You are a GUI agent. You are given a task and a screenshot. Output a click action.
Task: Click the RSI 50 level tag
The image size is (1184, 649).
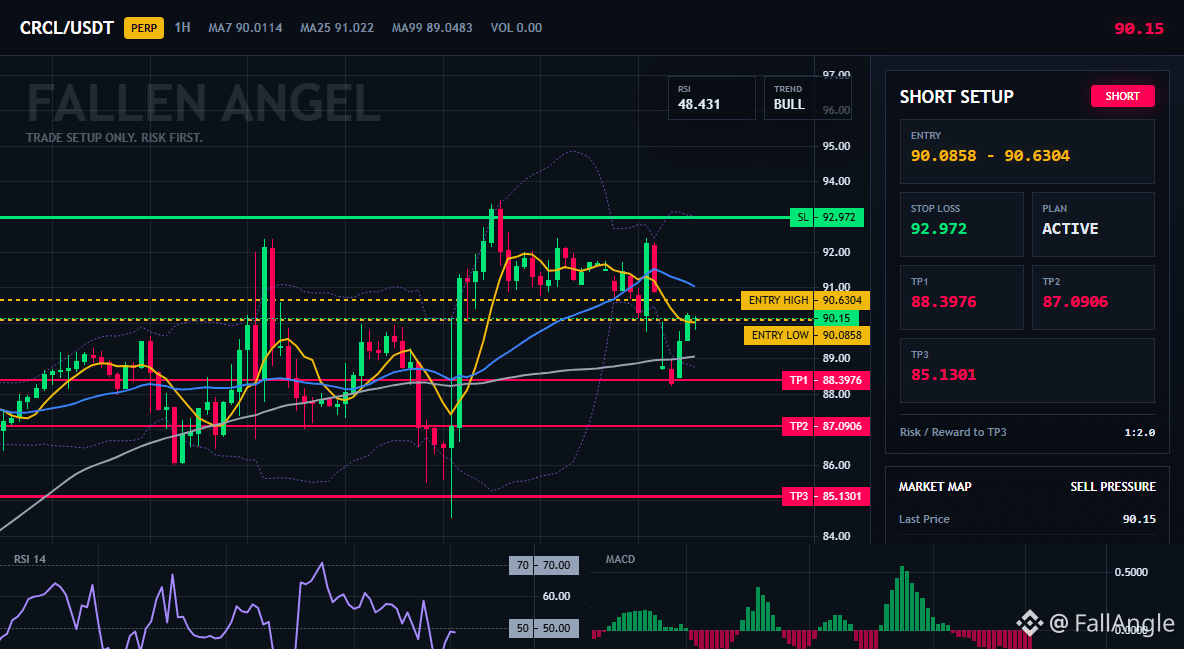coord(544,628)
